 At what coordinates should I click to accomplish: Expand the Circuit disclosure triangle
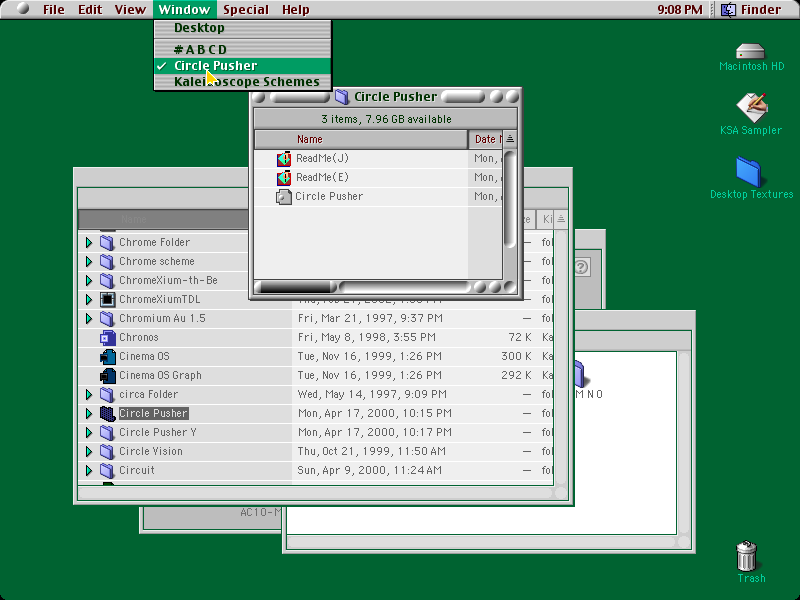pos(89,470)
